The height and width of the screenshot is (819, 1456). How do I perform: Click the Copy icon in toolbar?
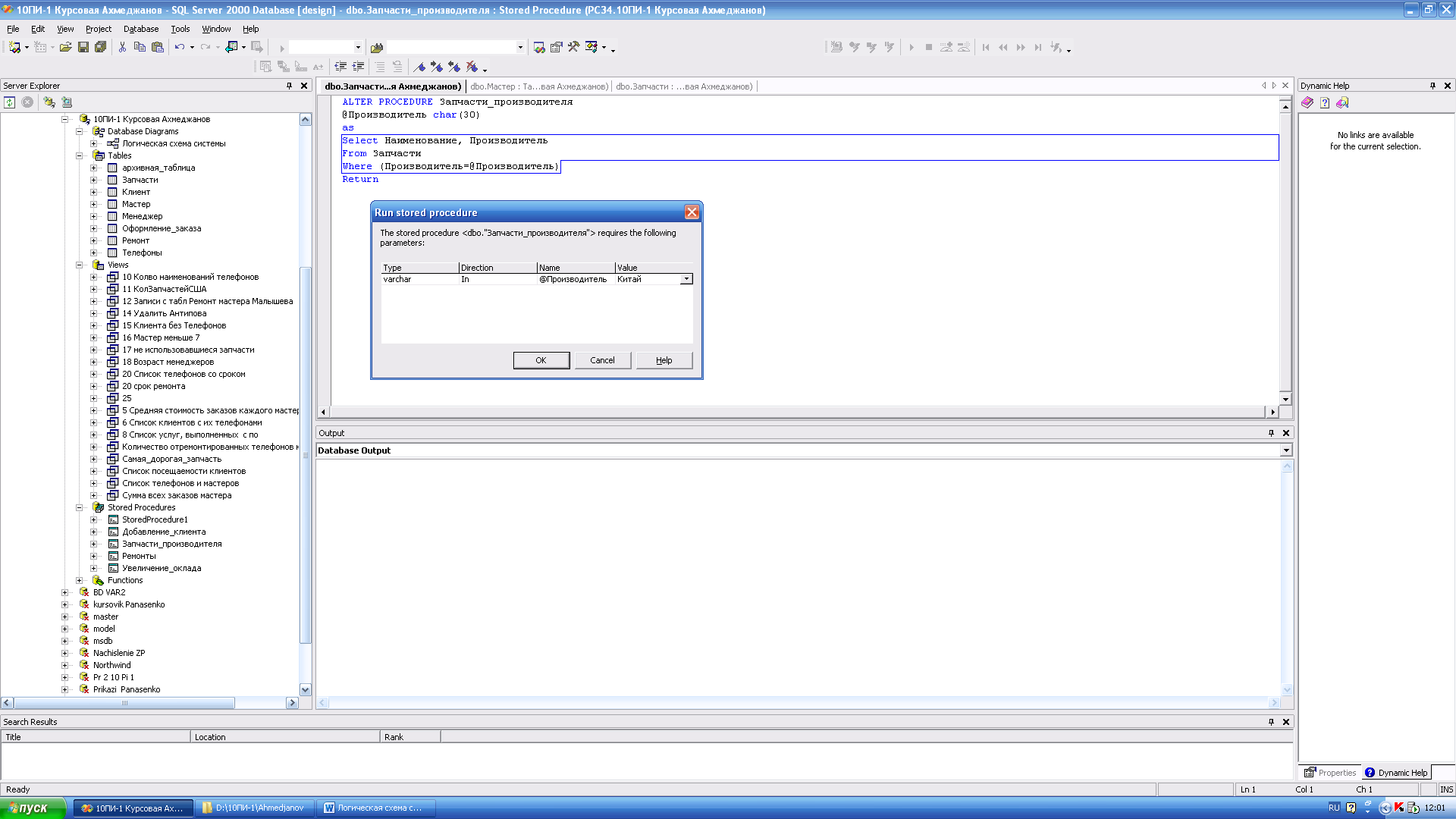click(140, 47)
